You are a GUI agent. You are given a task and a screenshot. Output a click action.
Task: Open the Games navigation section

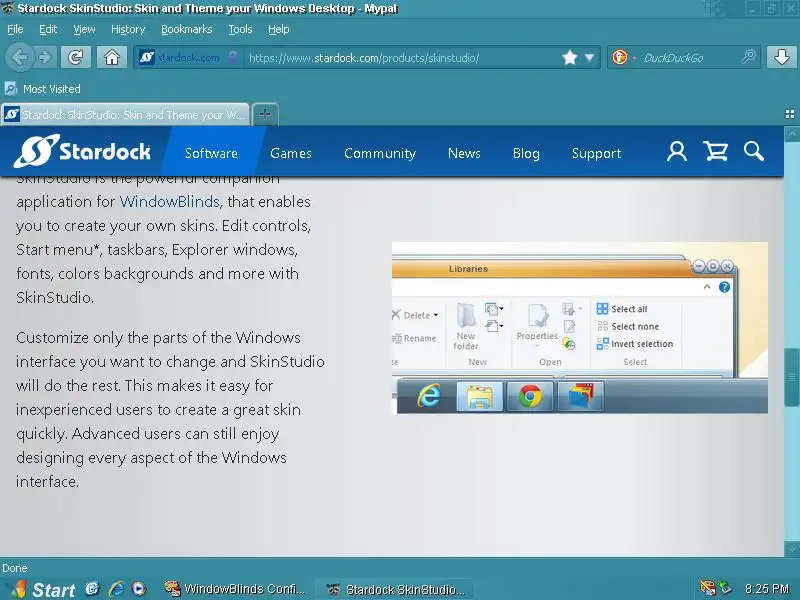291,153
